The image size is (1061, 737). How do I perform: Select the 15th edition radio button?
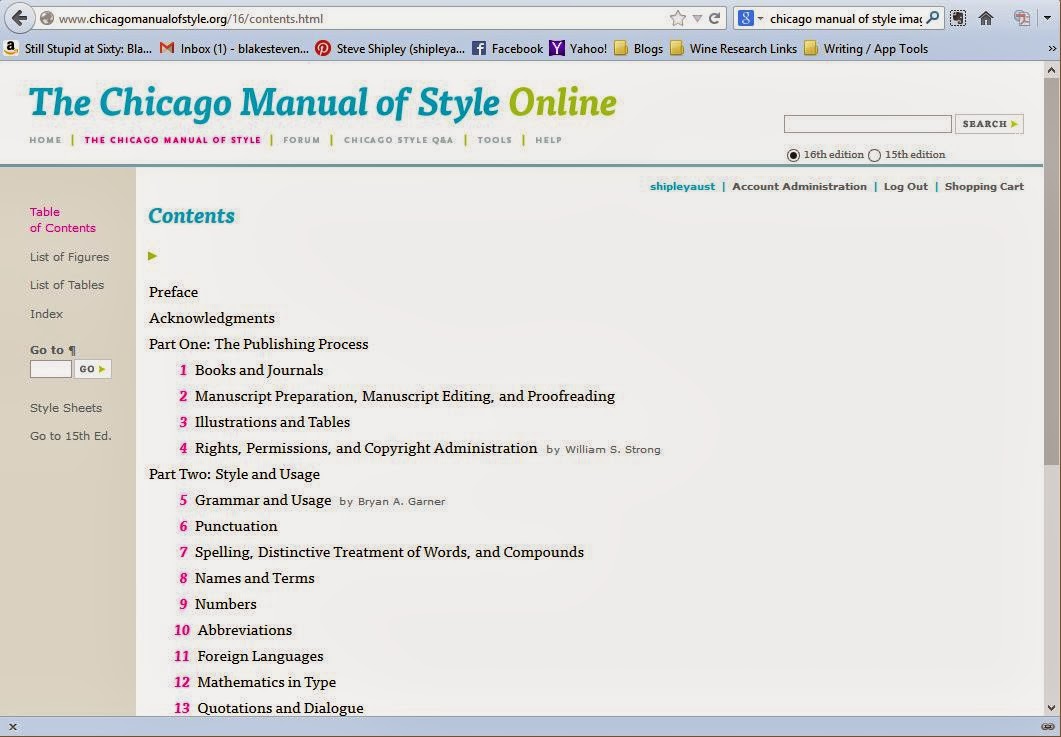tap(874, 155)
